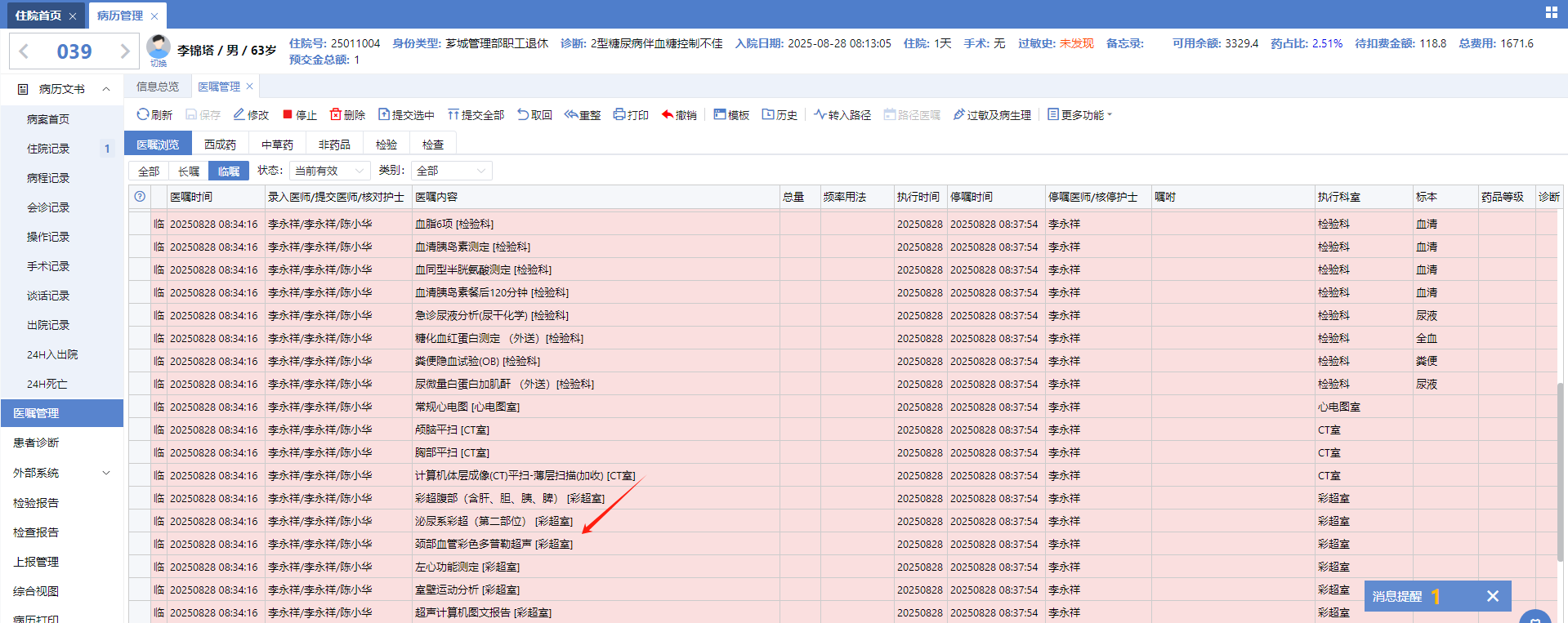
Task: Select the order row 常规心电图 [心电图室]
Action: (843, 407)
